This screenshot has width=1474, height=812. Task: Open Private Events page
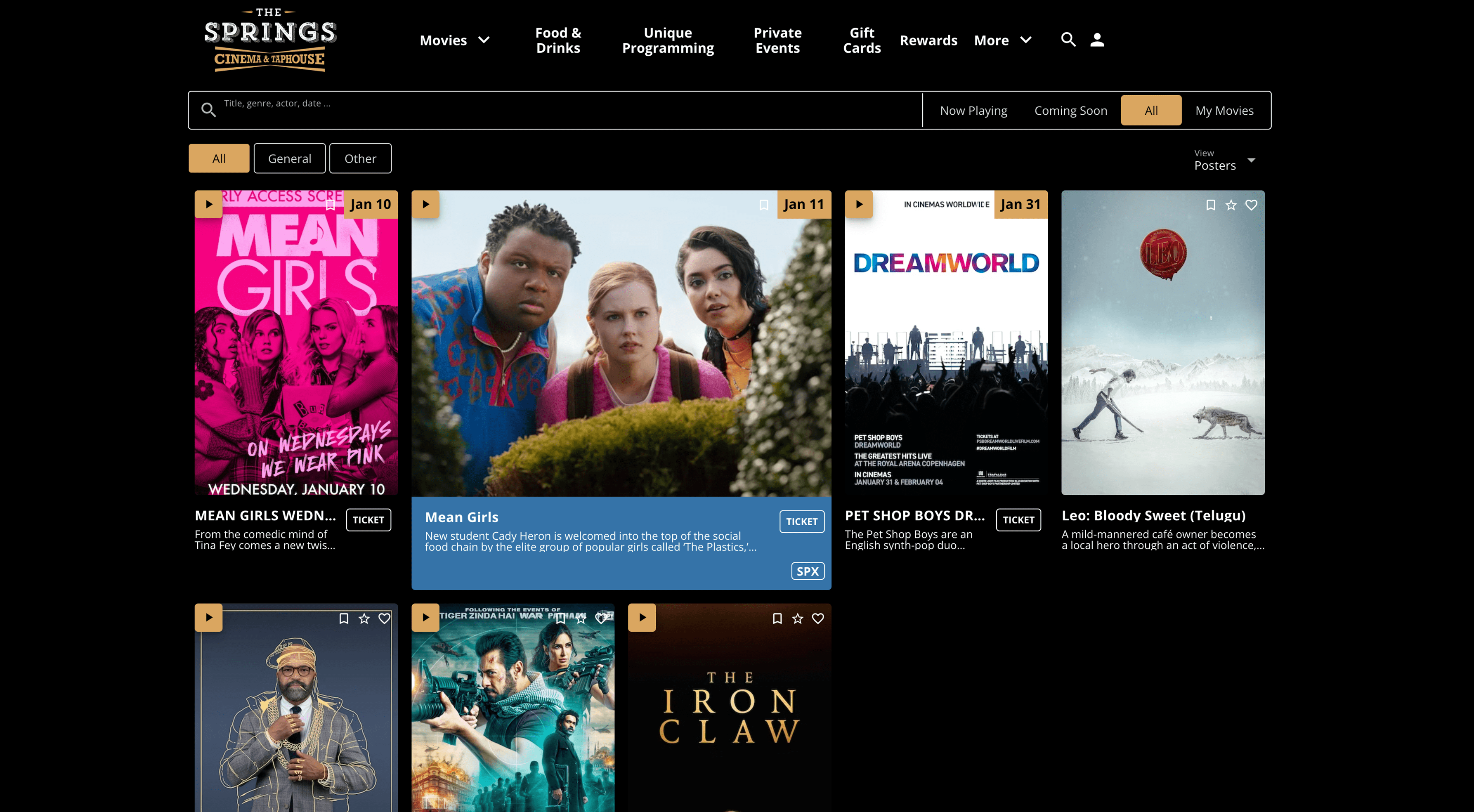777,40
